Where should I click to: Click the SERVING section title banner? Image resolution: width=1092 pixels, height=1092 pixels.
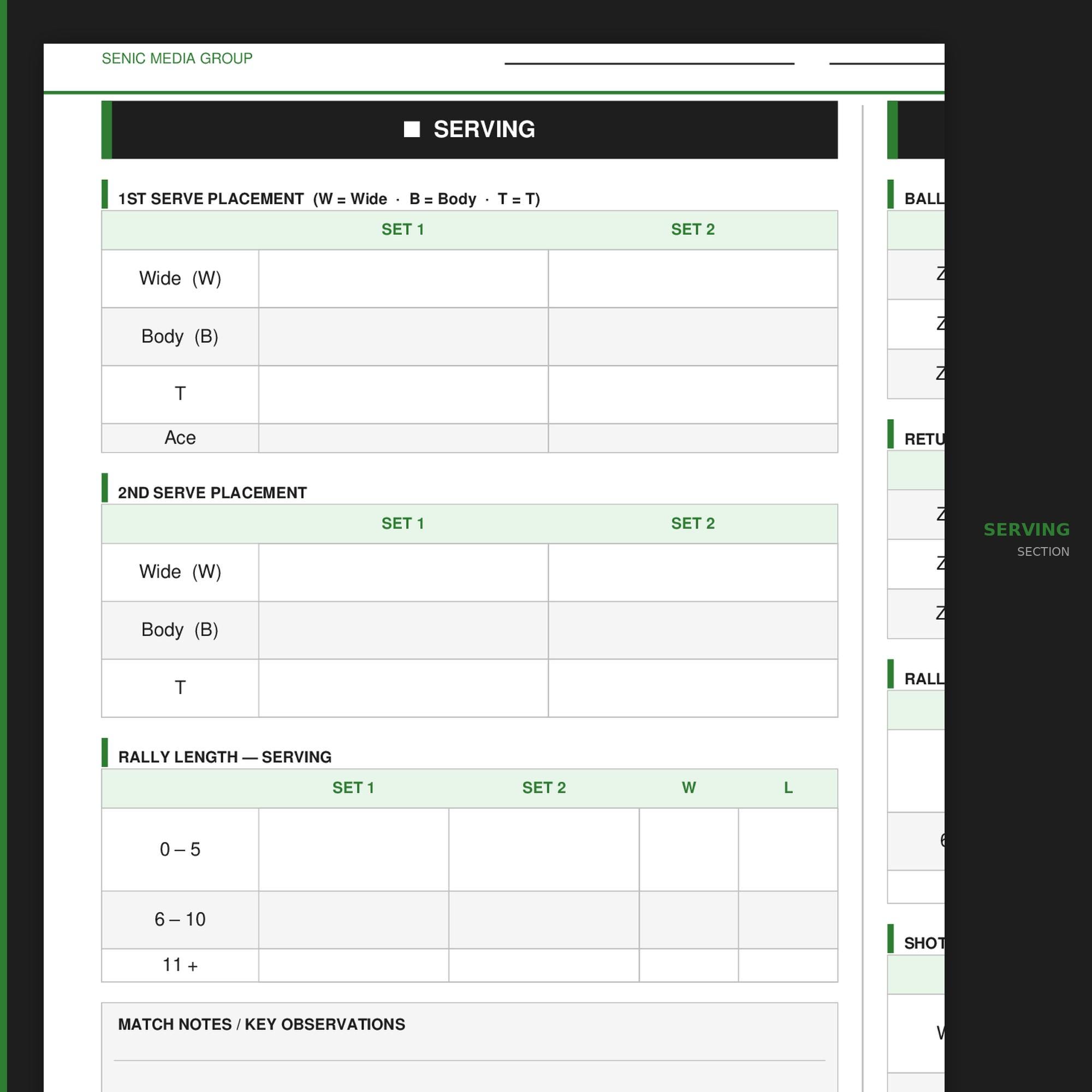(469, 129)
